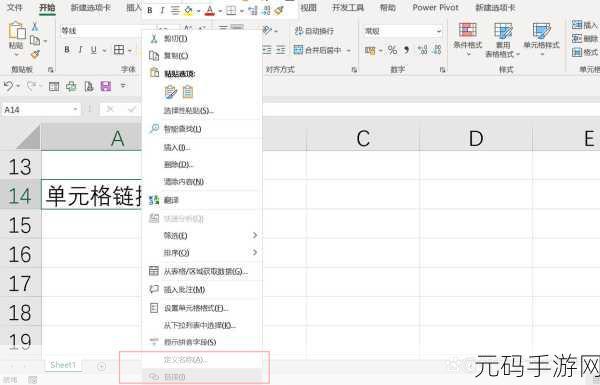Open the customize quick access toolbar dropdown
Viewport: 600px width, 385px height.
tap(123, 86)
